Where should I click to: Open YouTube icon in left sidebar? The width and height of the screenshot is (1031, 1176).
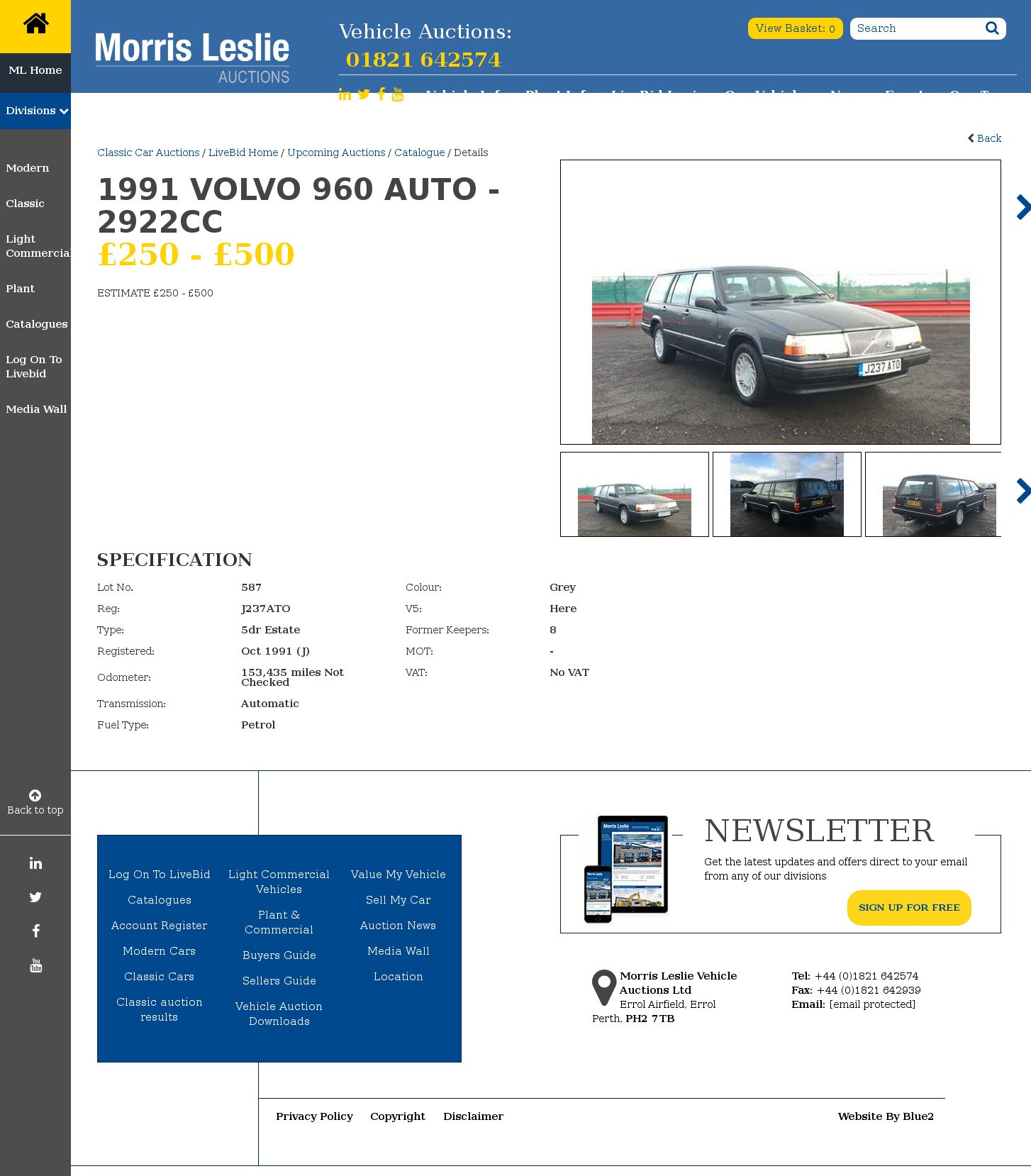pyautogui.click(x=35, y=965)
